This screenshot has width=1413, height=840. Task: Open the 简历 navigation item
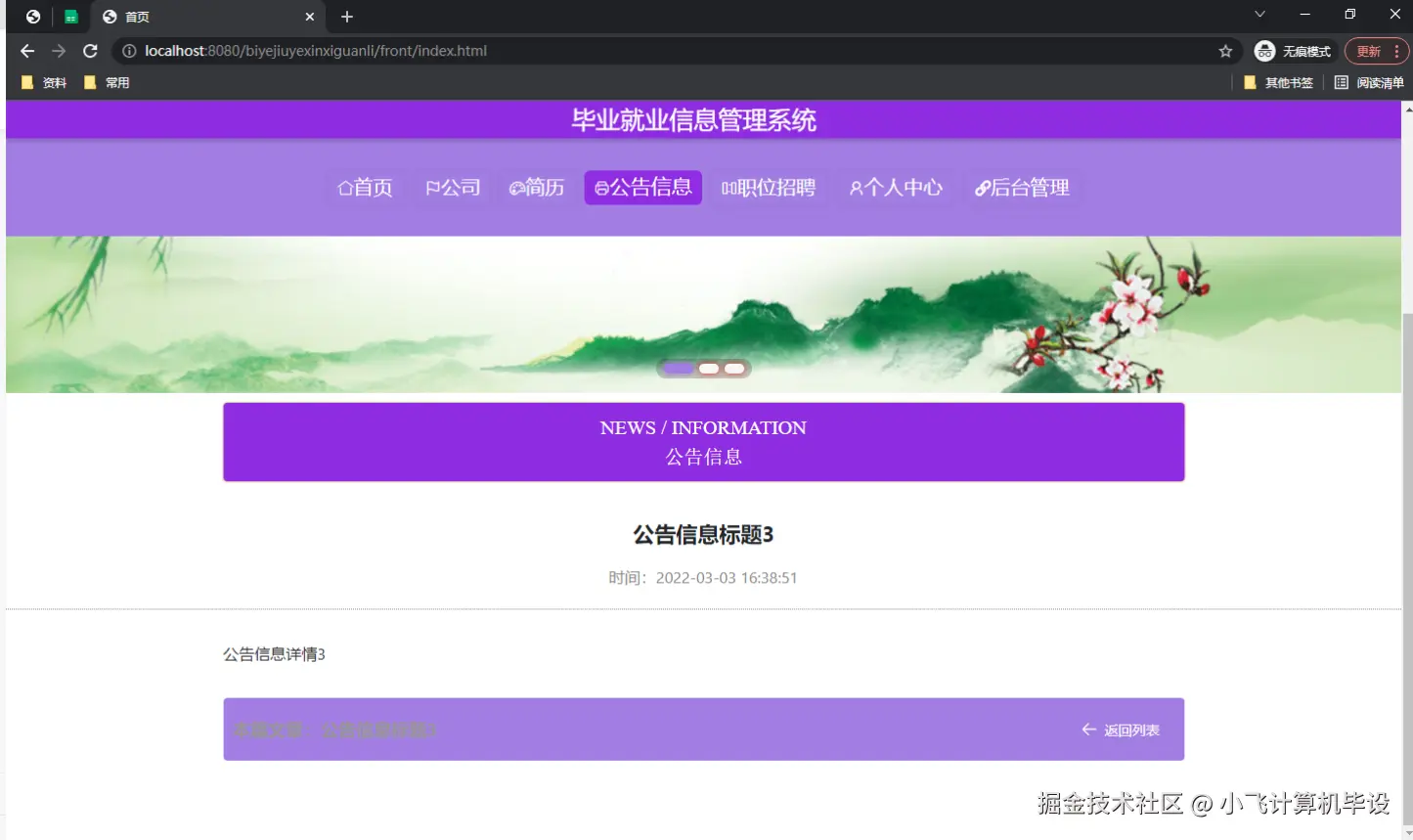537,188
